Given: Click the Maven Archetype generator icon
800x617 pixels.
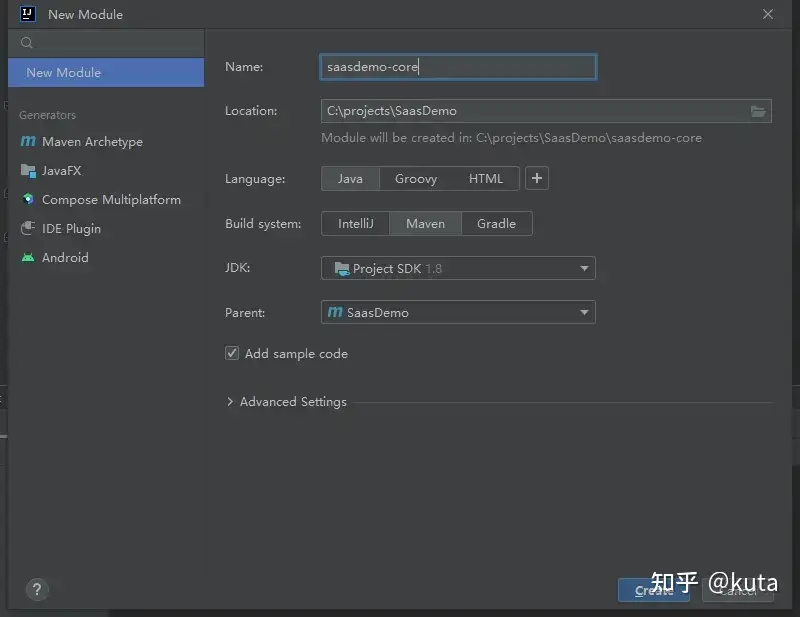Looking at the screenshot, I should [x=28, y=142].
